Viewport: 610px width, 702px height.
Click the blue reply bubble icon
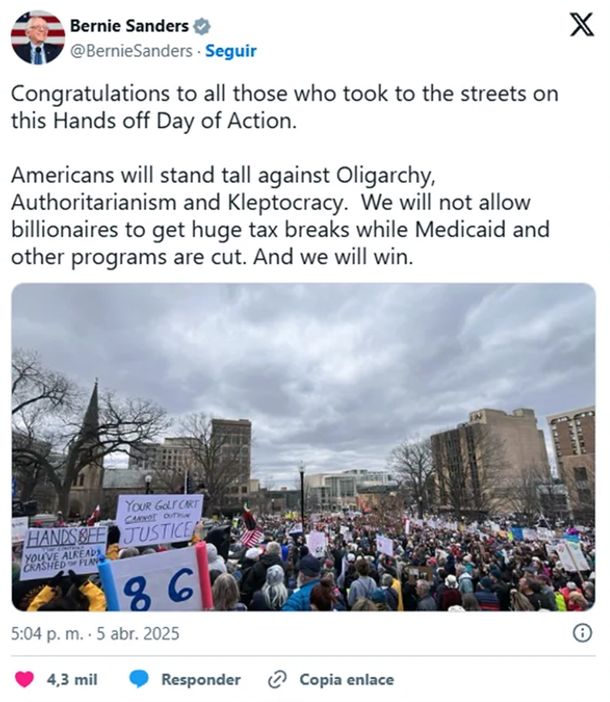tap(139, 679)
